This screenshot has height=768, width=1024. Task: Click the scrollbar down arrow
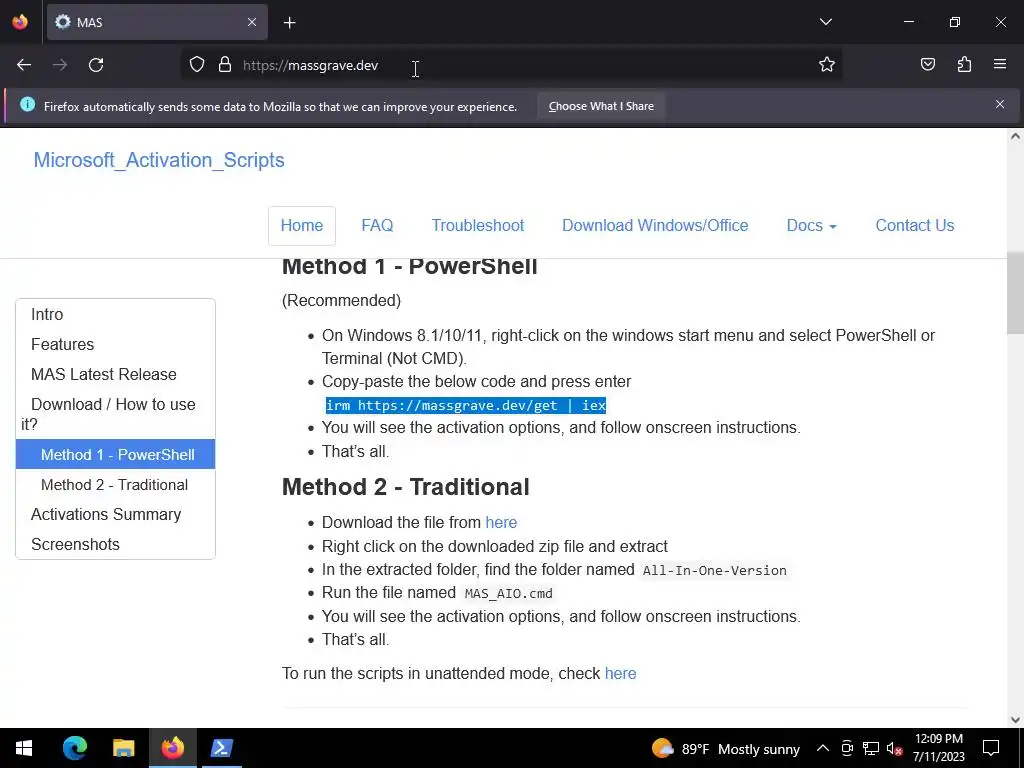pyautogui.click(x=1015, y=720)
